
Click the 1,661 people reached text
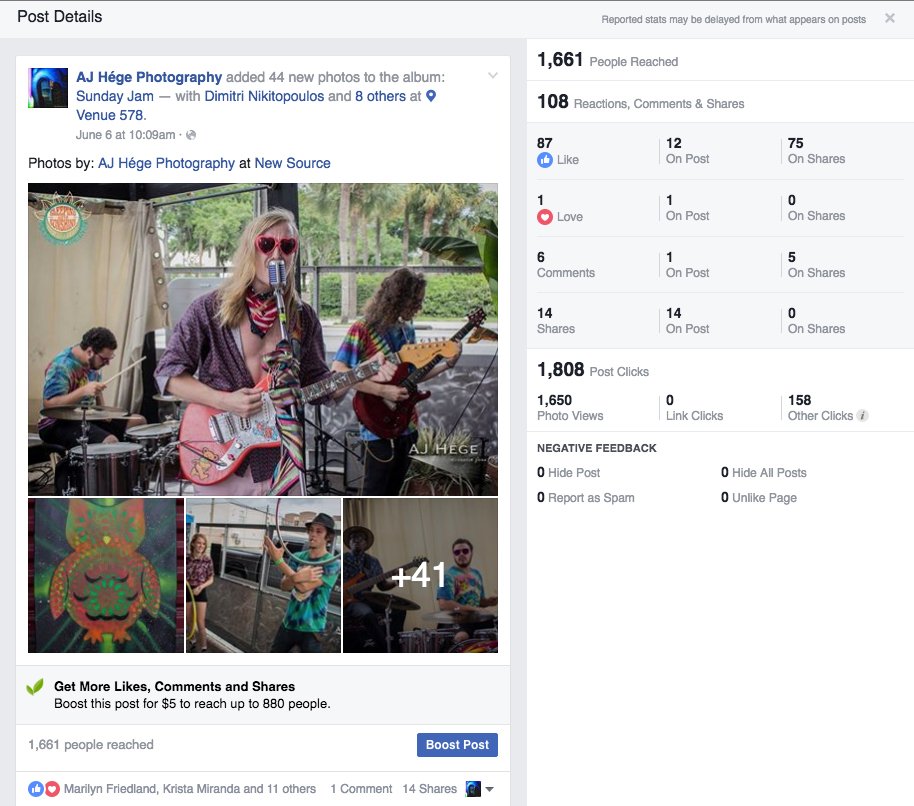click(x=91, y=745)
